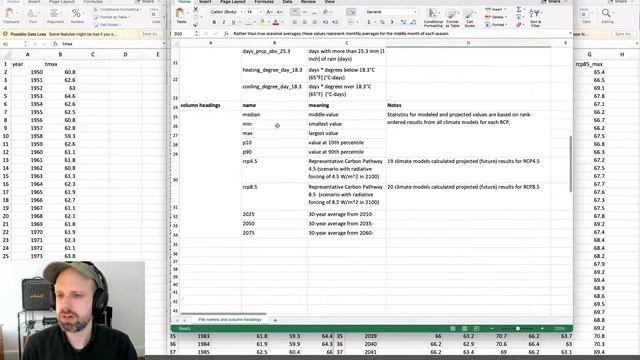Image resolution: width=640 pixels, height=360 pixels.
Task: Click the 'column headings' cell
Action: pyautogui.click(x=211, y=105)
